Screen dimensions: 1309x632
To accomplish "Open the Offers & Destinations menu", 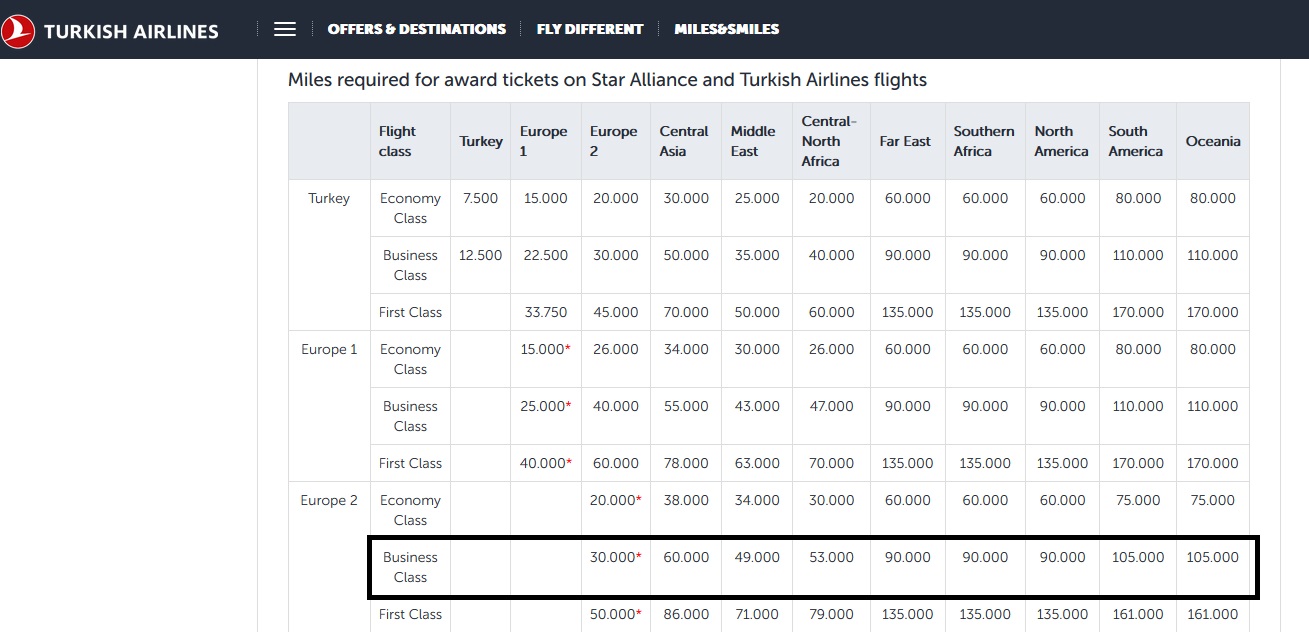I will [416, 29].
